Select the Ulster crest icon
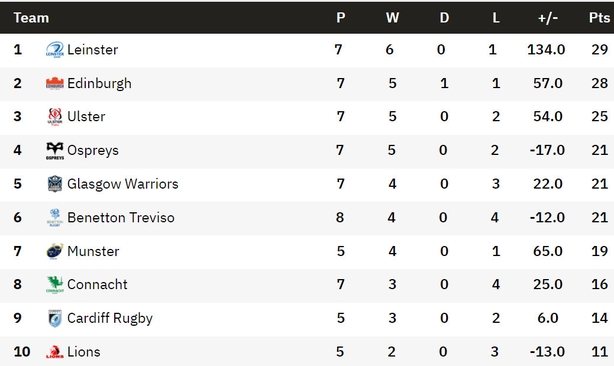 55,117
